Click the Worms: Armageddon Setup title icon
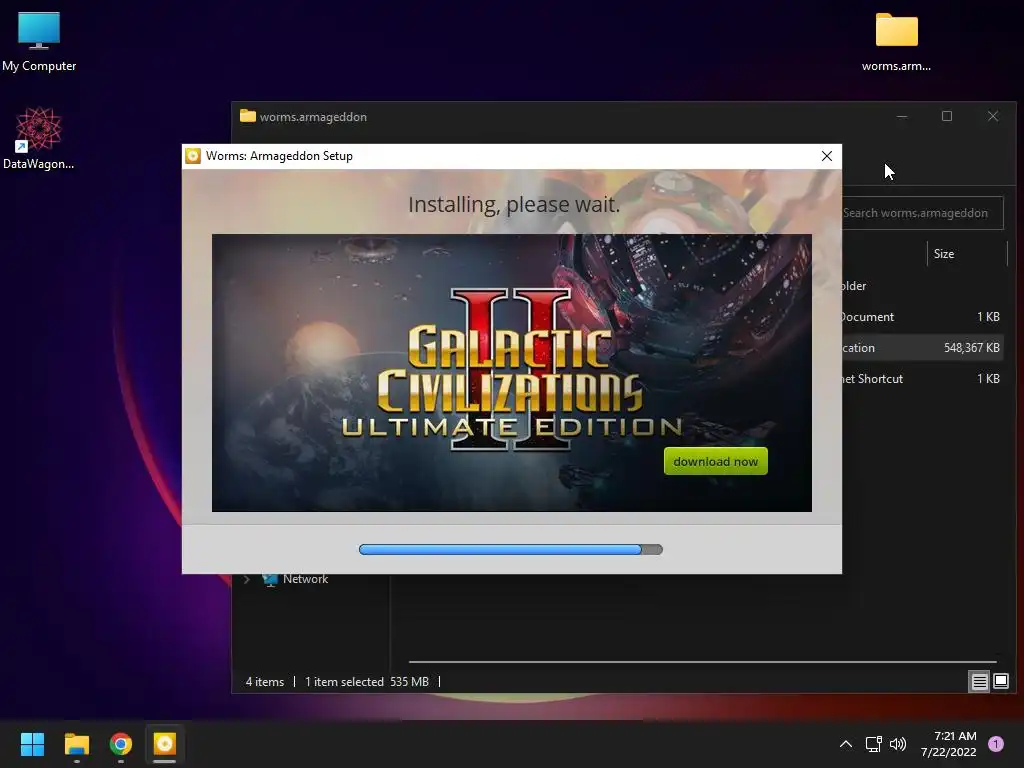1024x768 pixels. pos(193,156)
